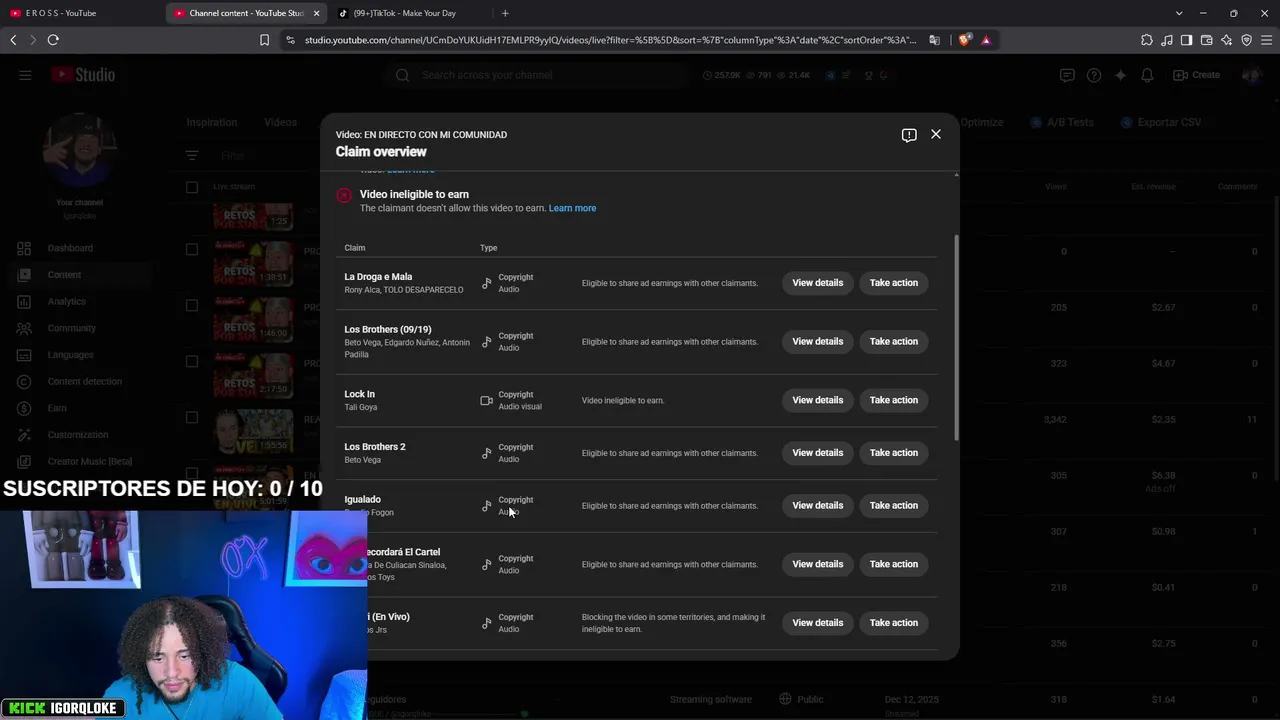Tick the select-all checkbox beside Live stream header
Image resolution: width=1280 pixels, height=720 pixels.
(192, 187)
